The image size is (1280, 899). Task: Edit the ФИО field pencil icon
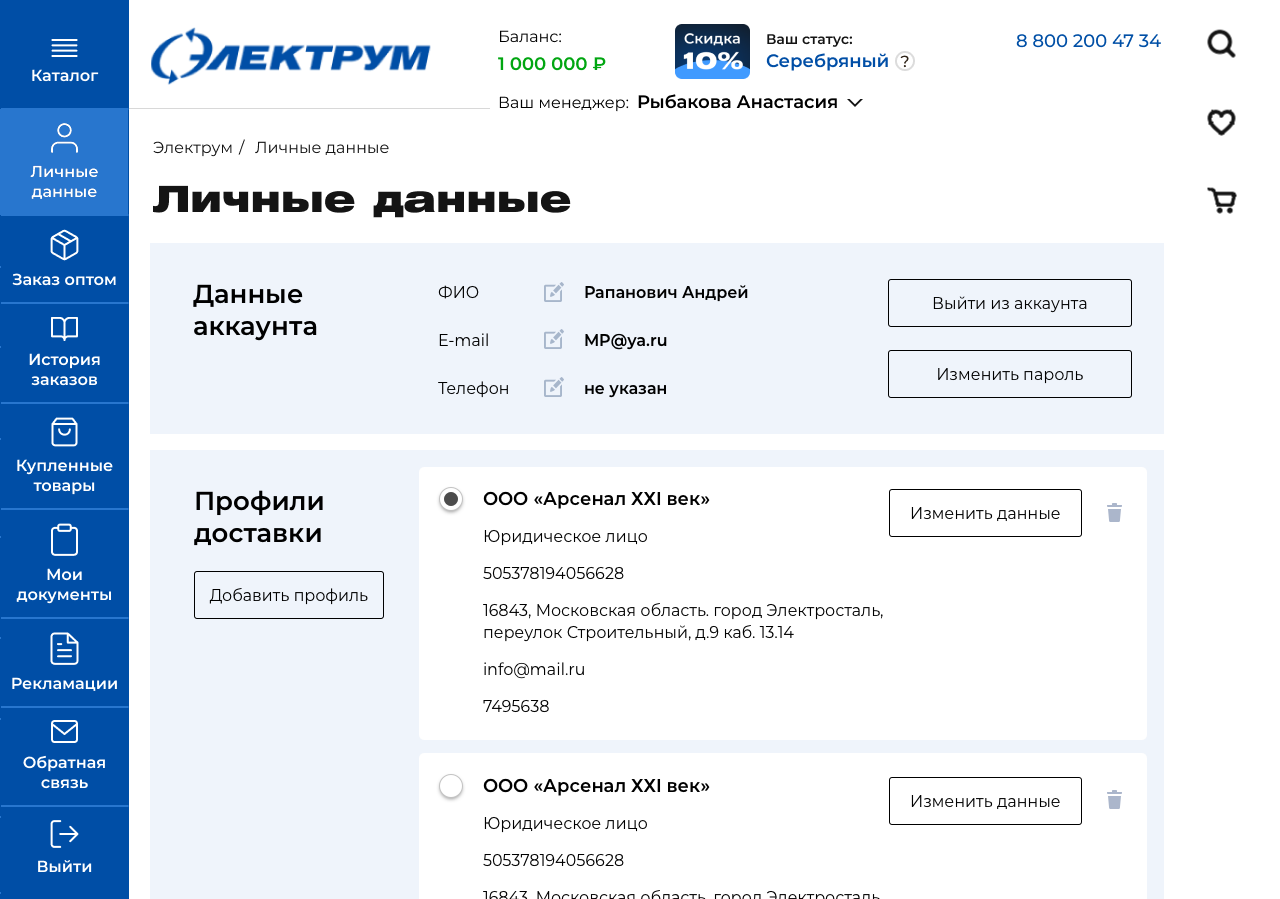554,292
